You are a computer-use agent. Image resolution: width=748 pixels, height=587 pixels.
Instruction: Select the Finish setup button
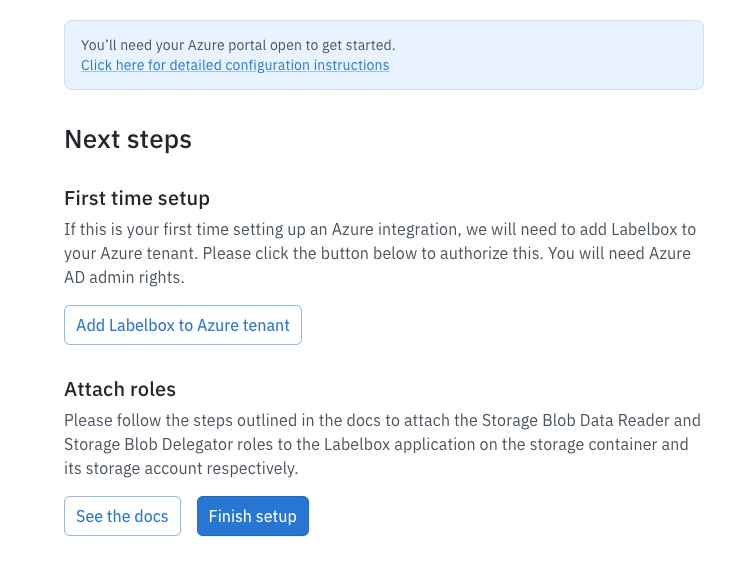click(252, 516)
